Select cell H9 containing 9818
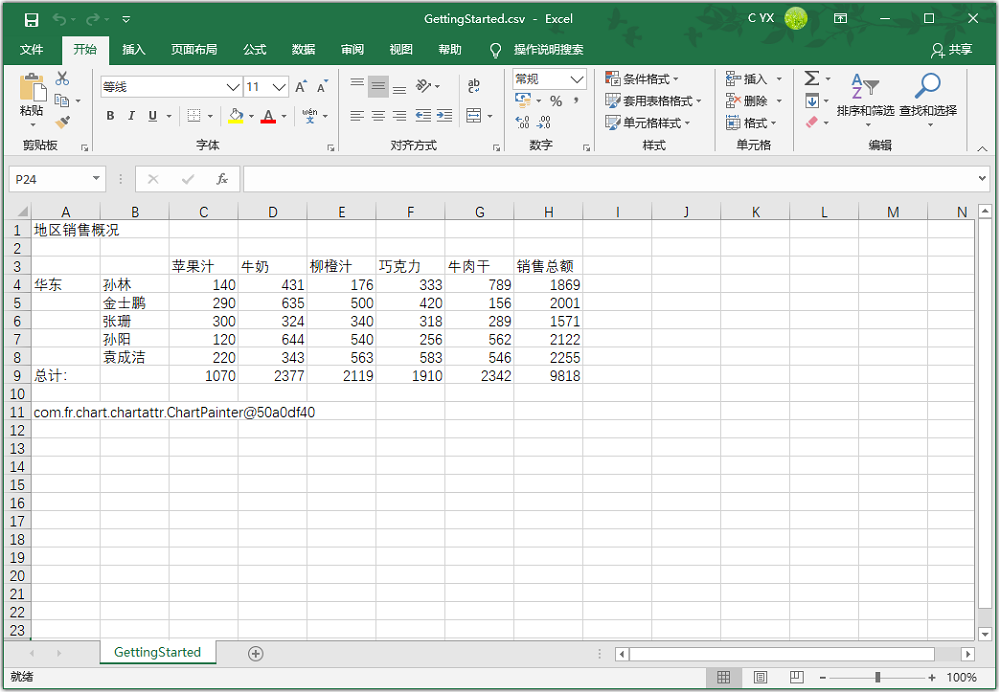1000x693 pixels. click(x=548, y=376)
